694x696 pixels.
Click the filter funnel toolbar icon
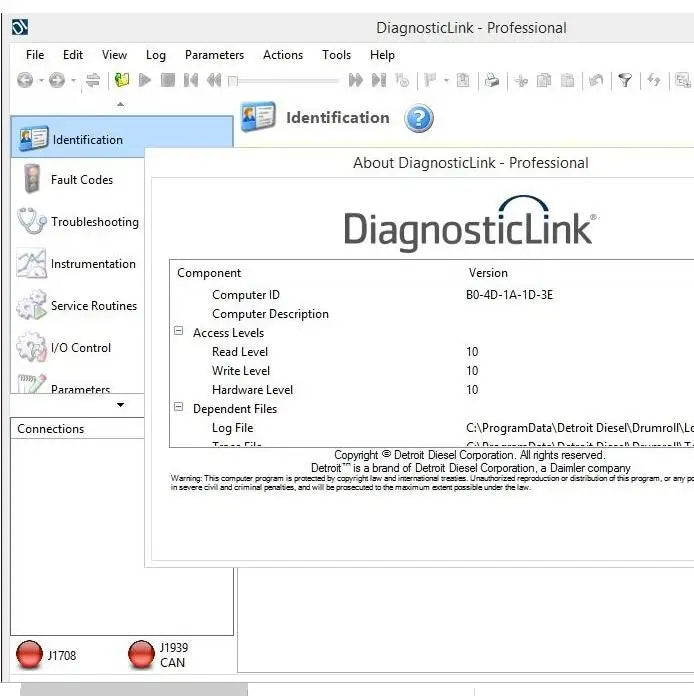coord(625,81)
